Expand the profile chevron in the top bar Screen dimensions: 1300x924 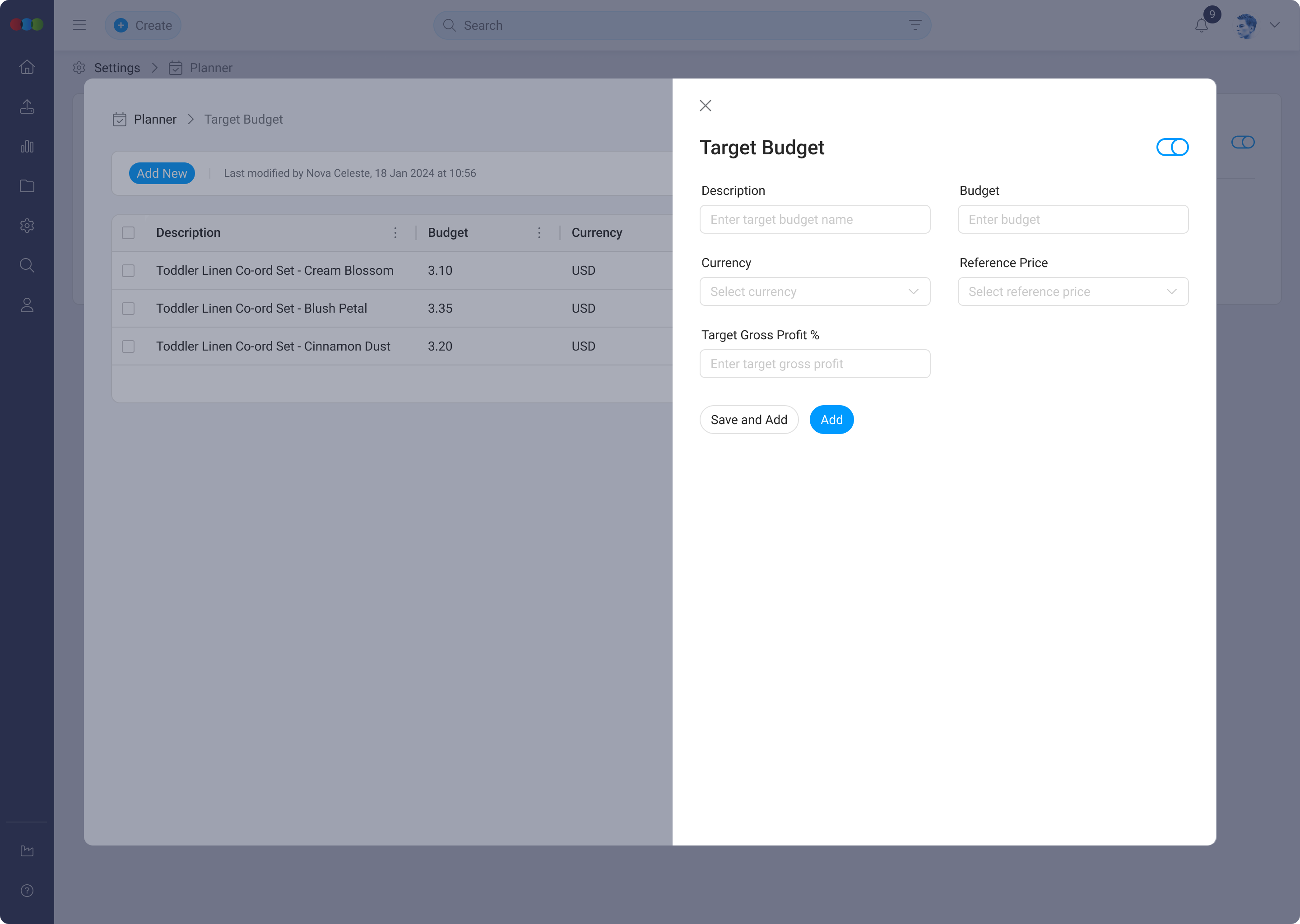tap(1275, 25)
